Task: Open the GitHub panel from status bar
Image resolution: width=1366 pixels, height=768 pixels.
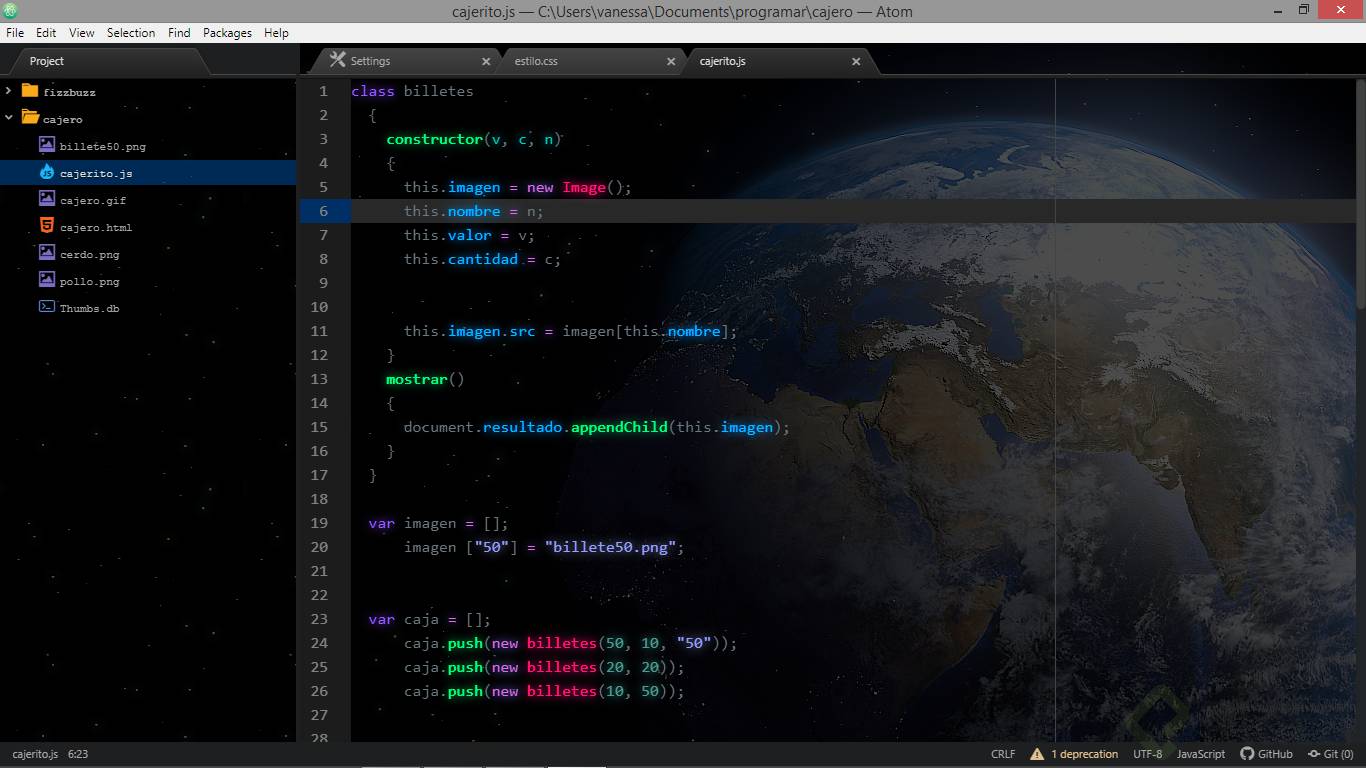Action: (1266, 754)
